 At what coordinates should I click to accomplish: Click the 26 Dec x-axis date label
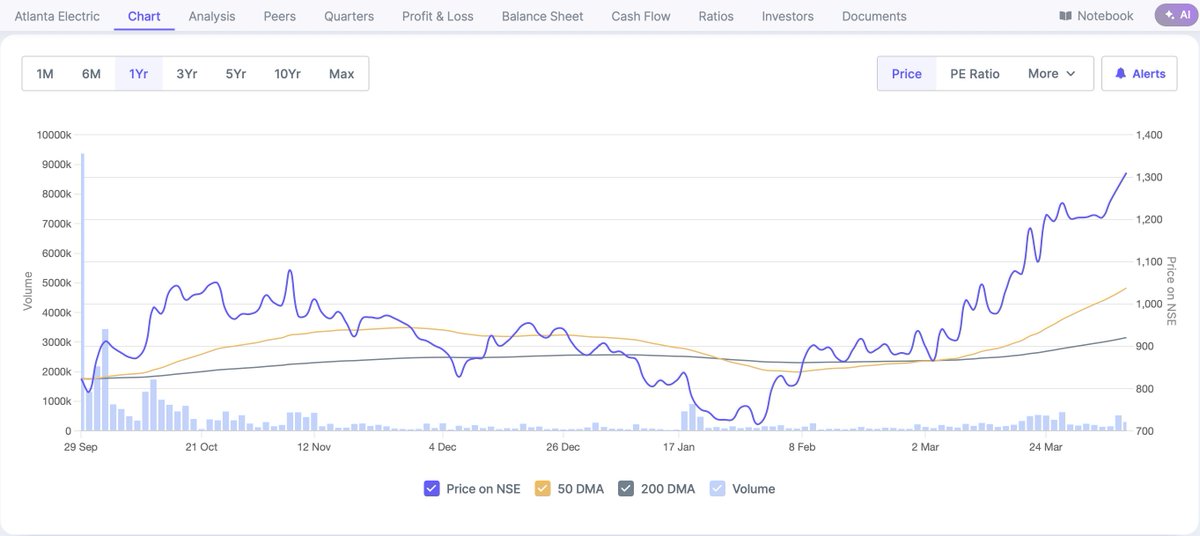563,447
